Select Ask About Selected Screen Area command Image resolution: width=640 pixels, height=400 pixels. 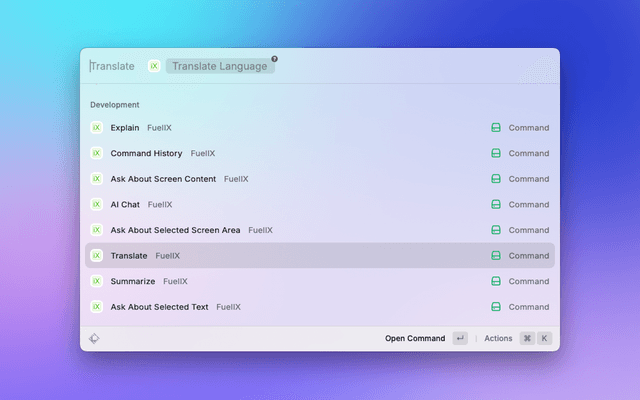coord(175,230)
